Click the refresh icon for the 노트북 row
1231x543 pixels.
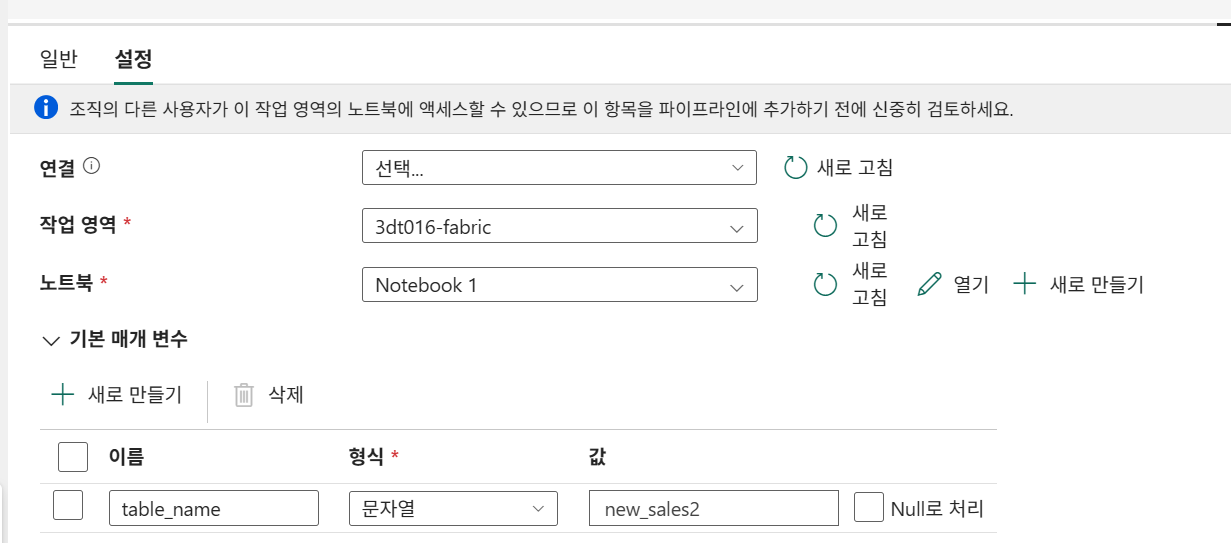pyautogui.click(x=825, y=285)
